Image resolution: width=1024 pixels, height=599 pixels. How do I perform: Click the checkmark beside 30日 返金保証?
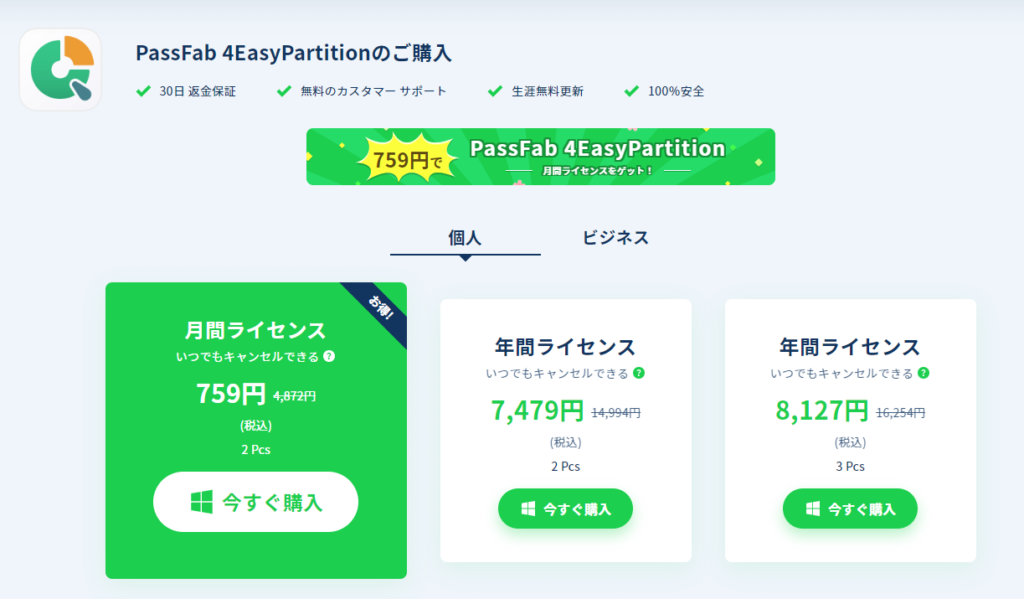click(143, 92)
